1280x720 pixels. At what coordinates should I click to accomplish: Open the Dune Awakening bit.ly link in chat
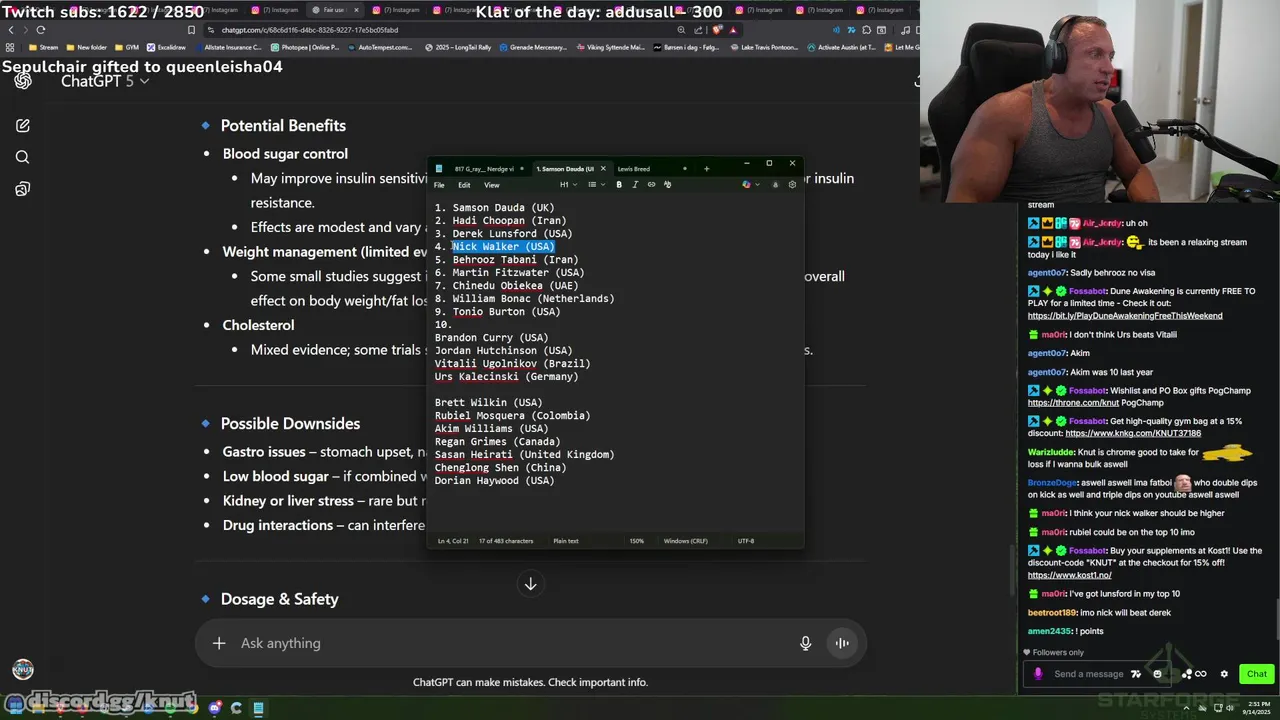pos(1125,316)
